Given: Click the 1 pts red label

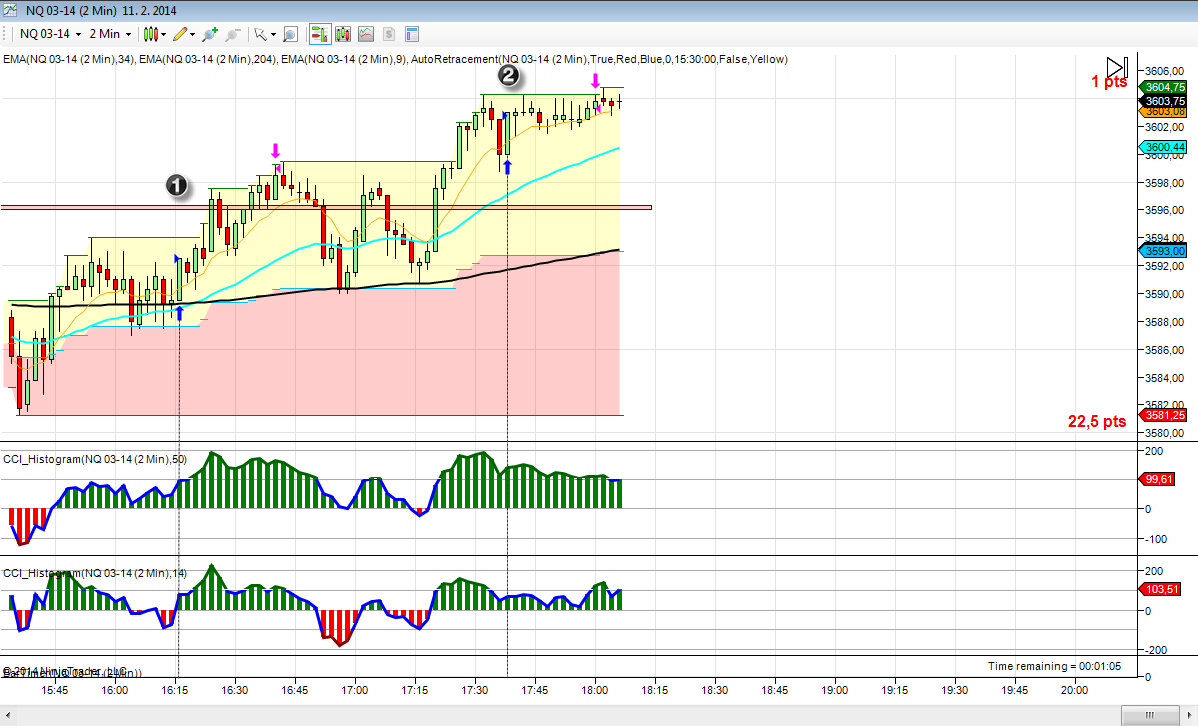Looking at the screenshot, I should click(x=1109, y=82).
